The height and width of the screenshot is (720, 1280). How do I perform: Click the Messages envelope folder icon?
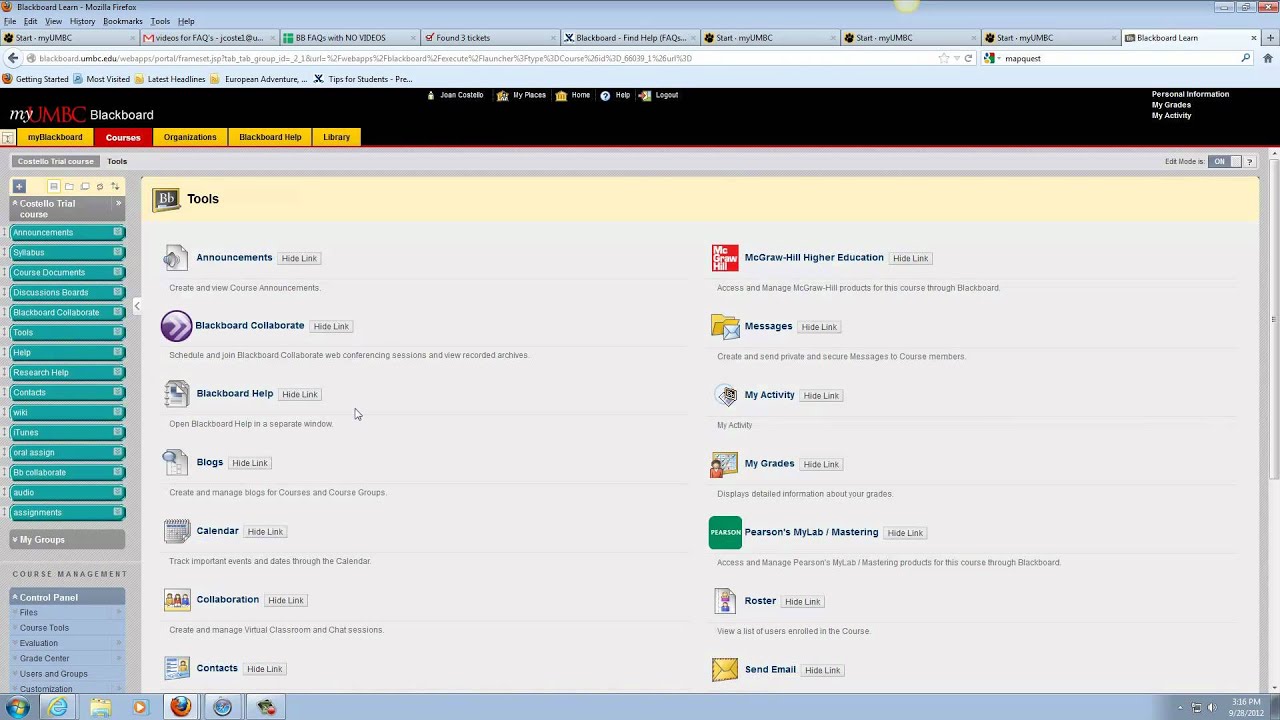(725, 326)
